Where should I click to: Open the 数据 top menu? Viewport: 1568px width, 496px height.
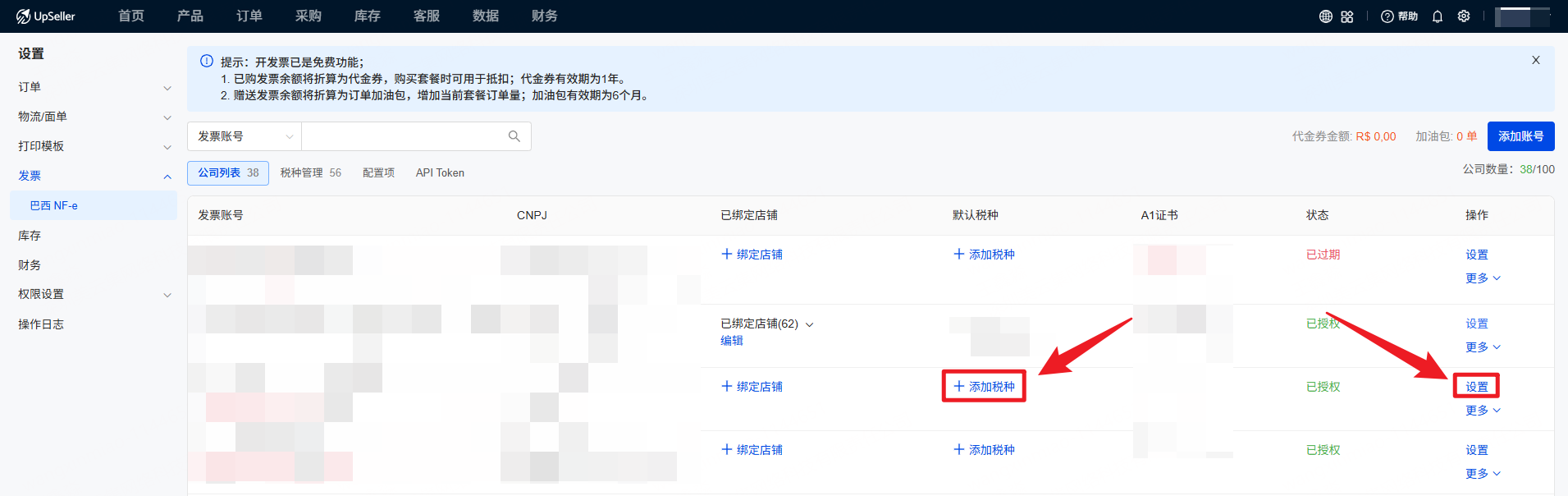(x=486, y=16)
